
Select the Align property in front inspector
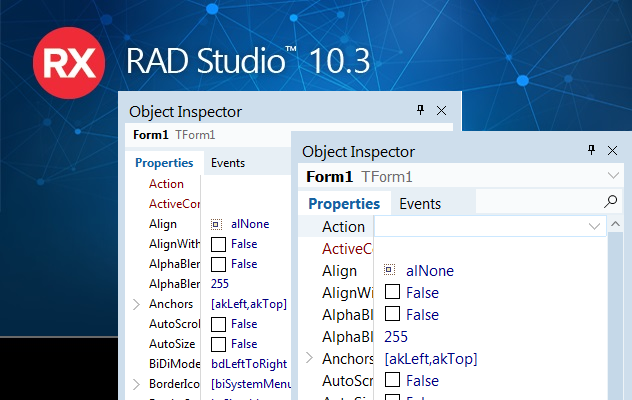[x=339, y=271]
